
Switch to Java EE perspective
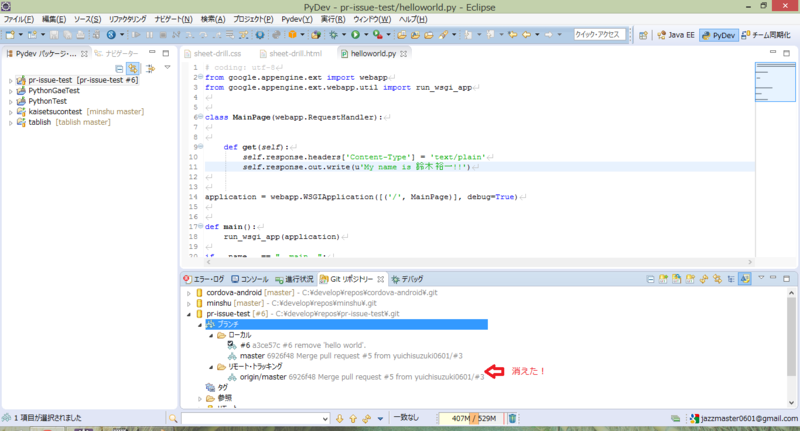[676, 35]
